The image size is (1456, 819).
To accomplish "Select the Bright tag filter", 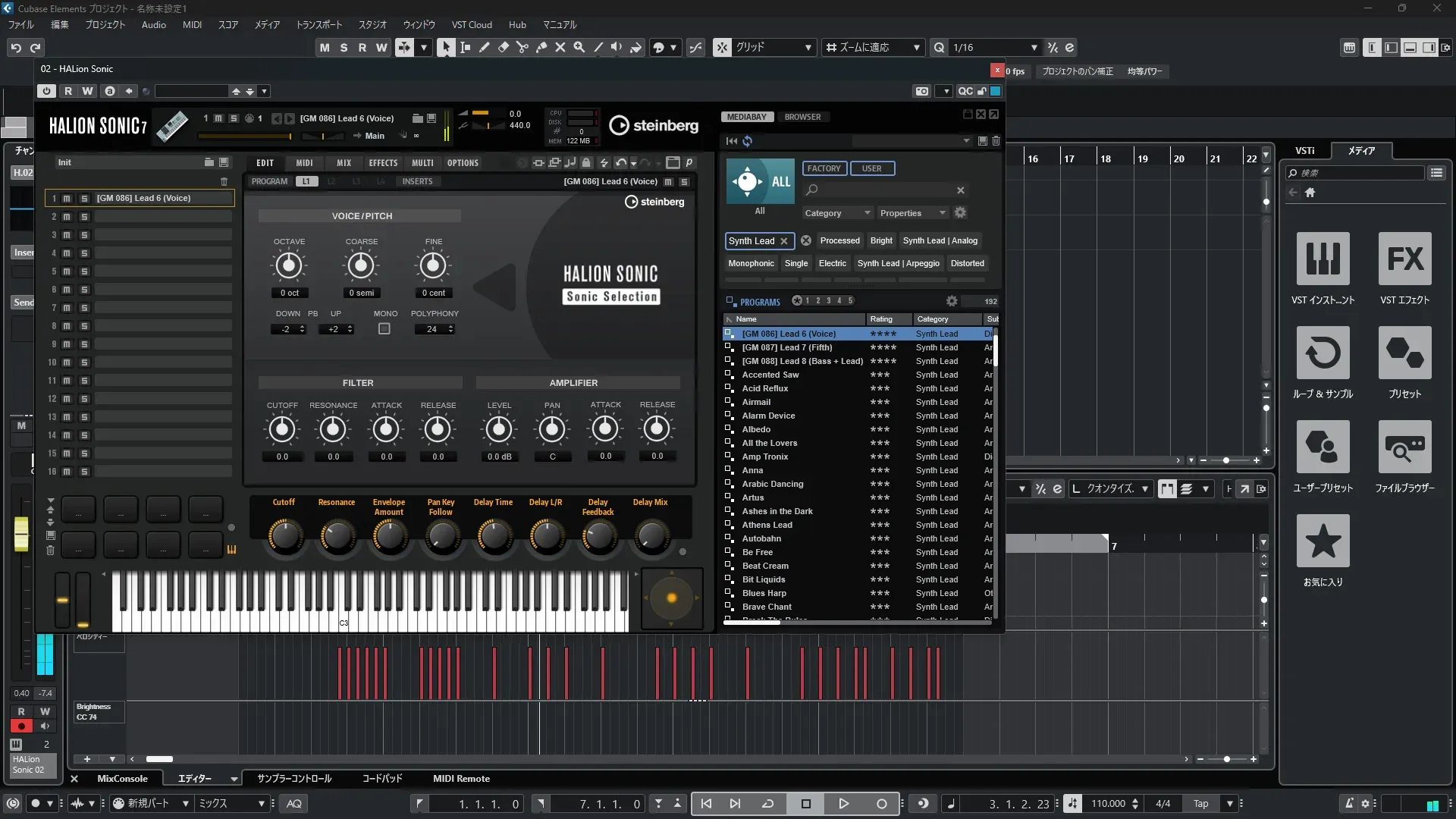I will [x=880, y=240].
